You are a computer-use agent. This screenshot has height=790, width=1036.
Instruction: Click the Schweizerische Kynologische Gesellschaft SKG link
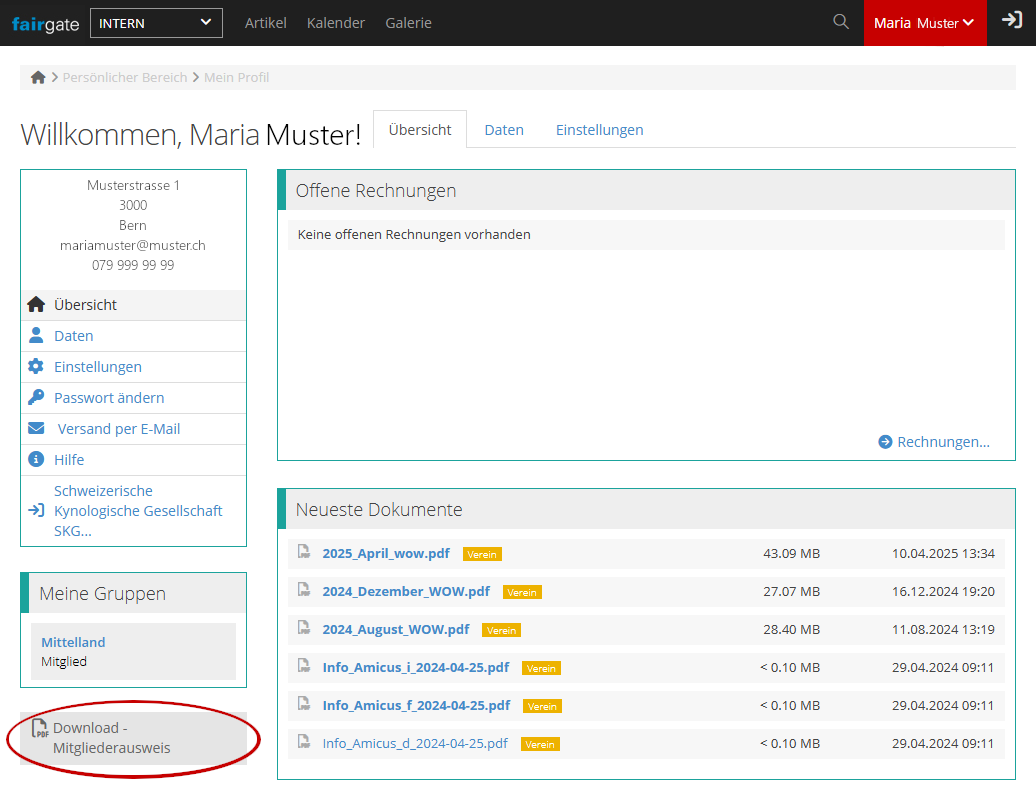click(x=138, y=511)
